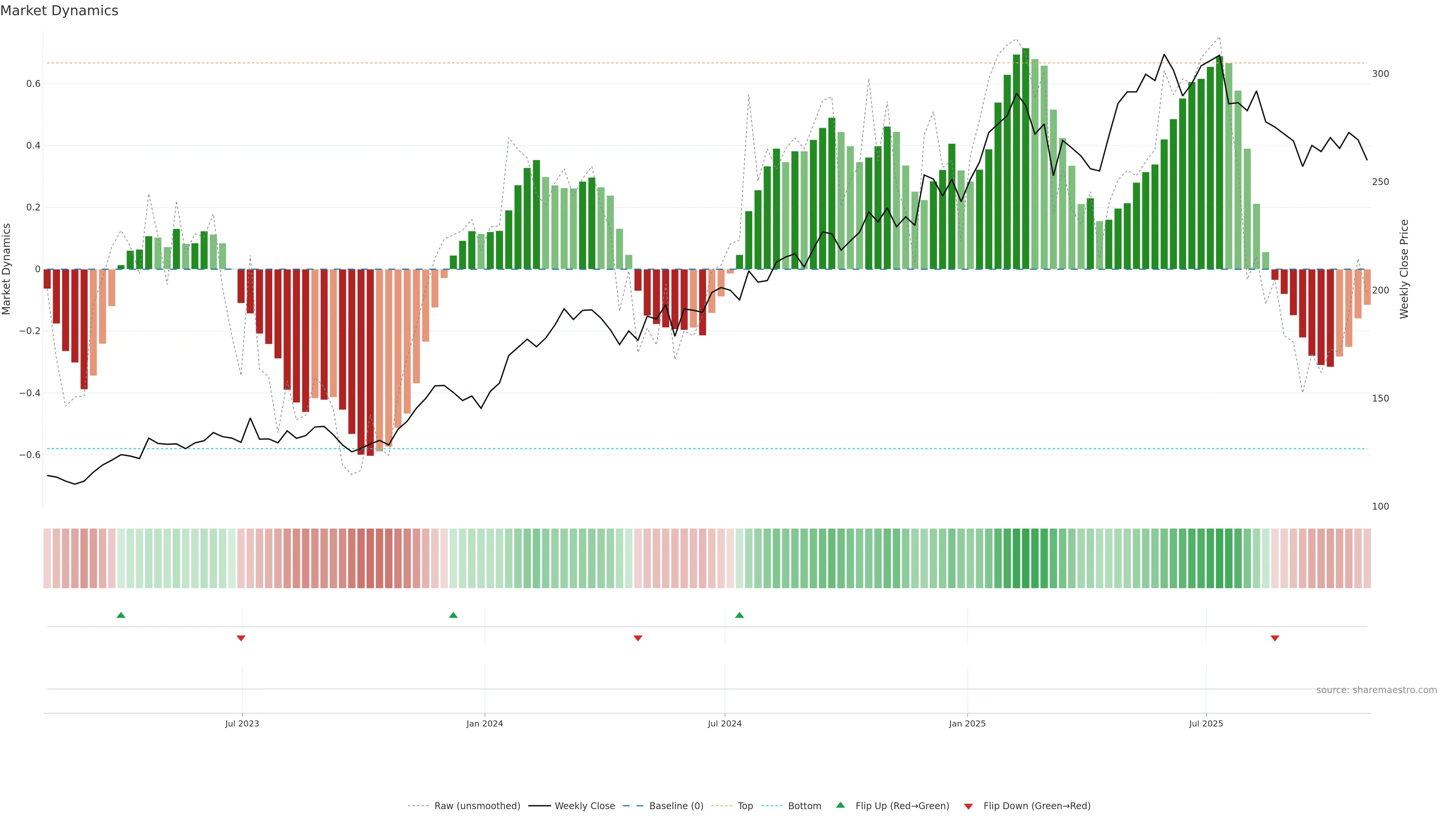Toggle the Weekly Close legend entry
The image size is (1456, 819).
point(584,806)
